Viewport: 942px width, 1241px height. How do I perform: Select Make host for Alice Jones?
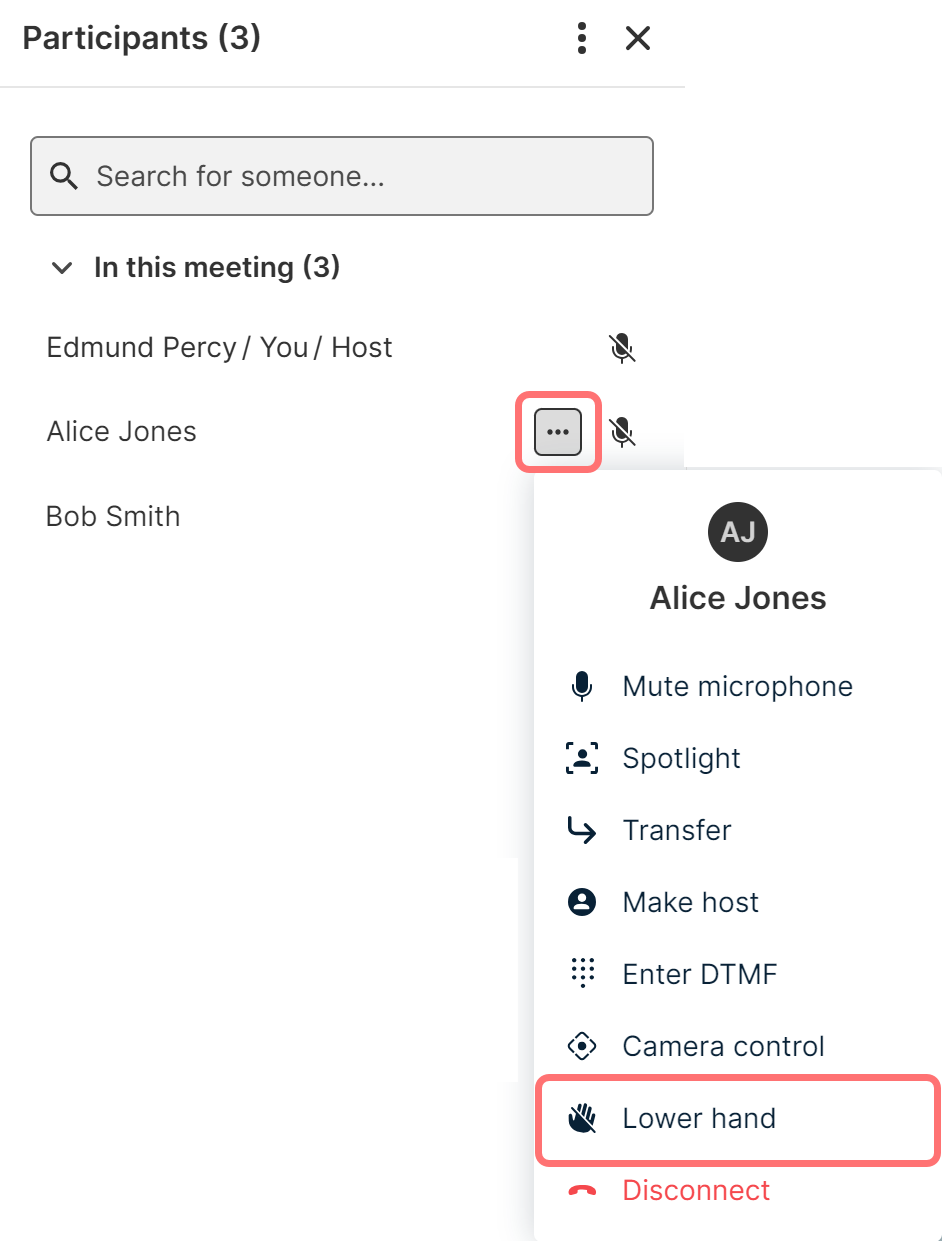(x=690, y=903)
